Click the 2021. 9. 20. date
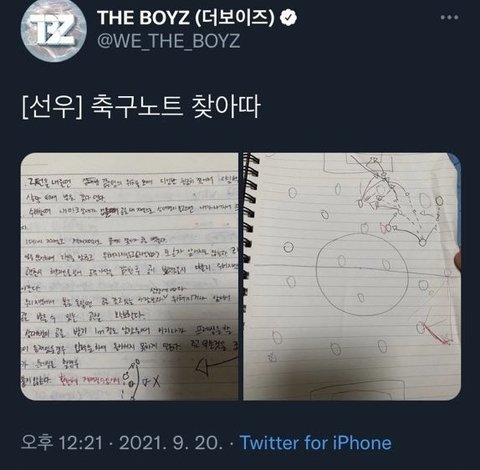The width and height of the screenshot is (480, 470). click(x=171, y=443)
